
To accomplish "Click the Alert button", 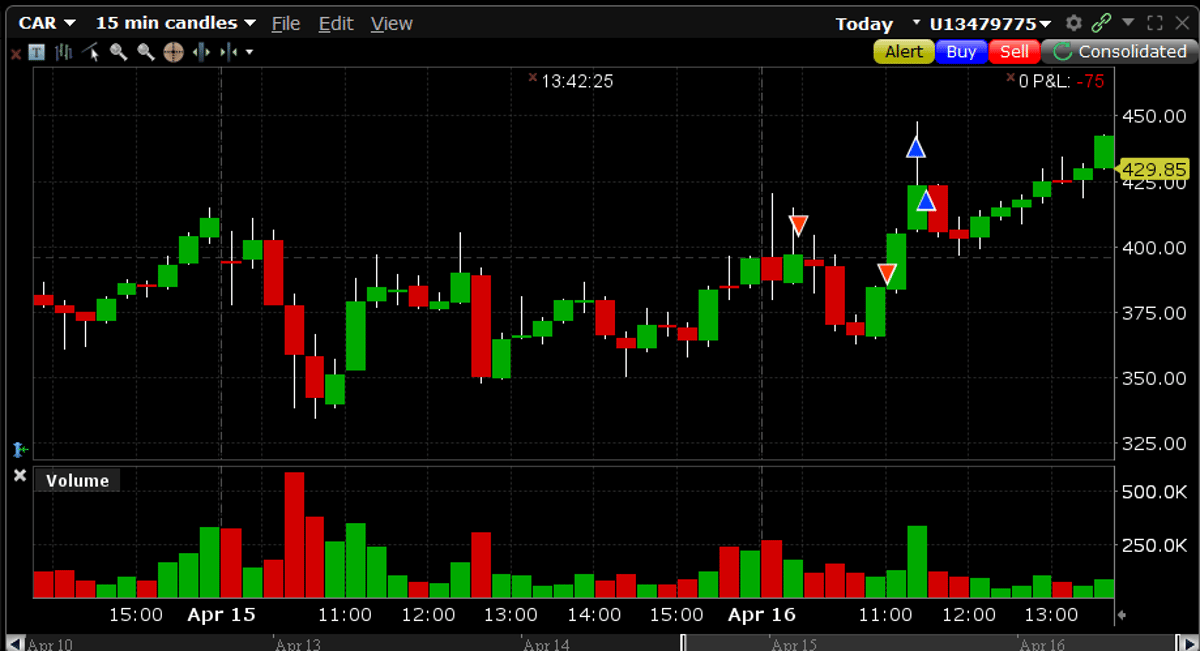I will tap(903, 51).
